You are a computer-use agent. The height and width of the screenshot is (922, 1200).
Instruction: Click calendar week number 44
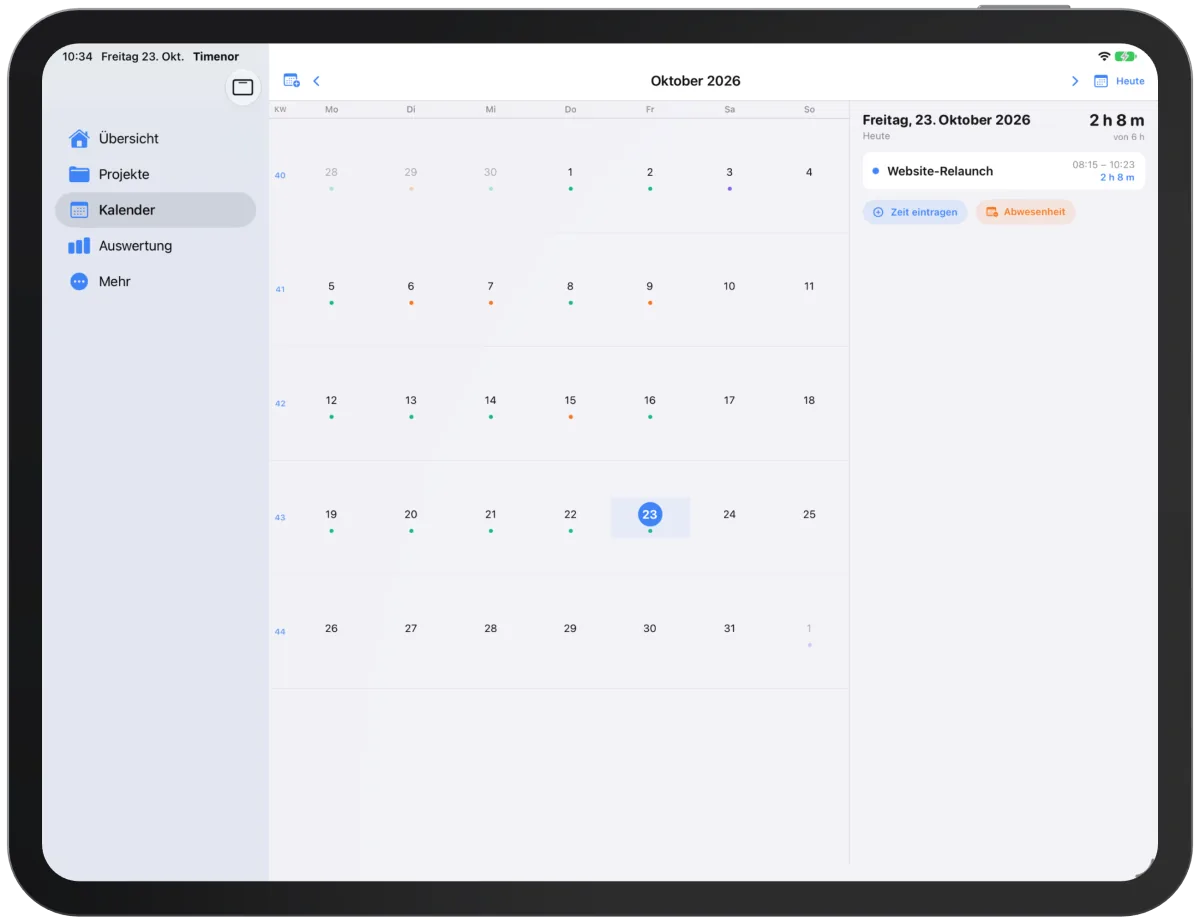coord(280,632)
